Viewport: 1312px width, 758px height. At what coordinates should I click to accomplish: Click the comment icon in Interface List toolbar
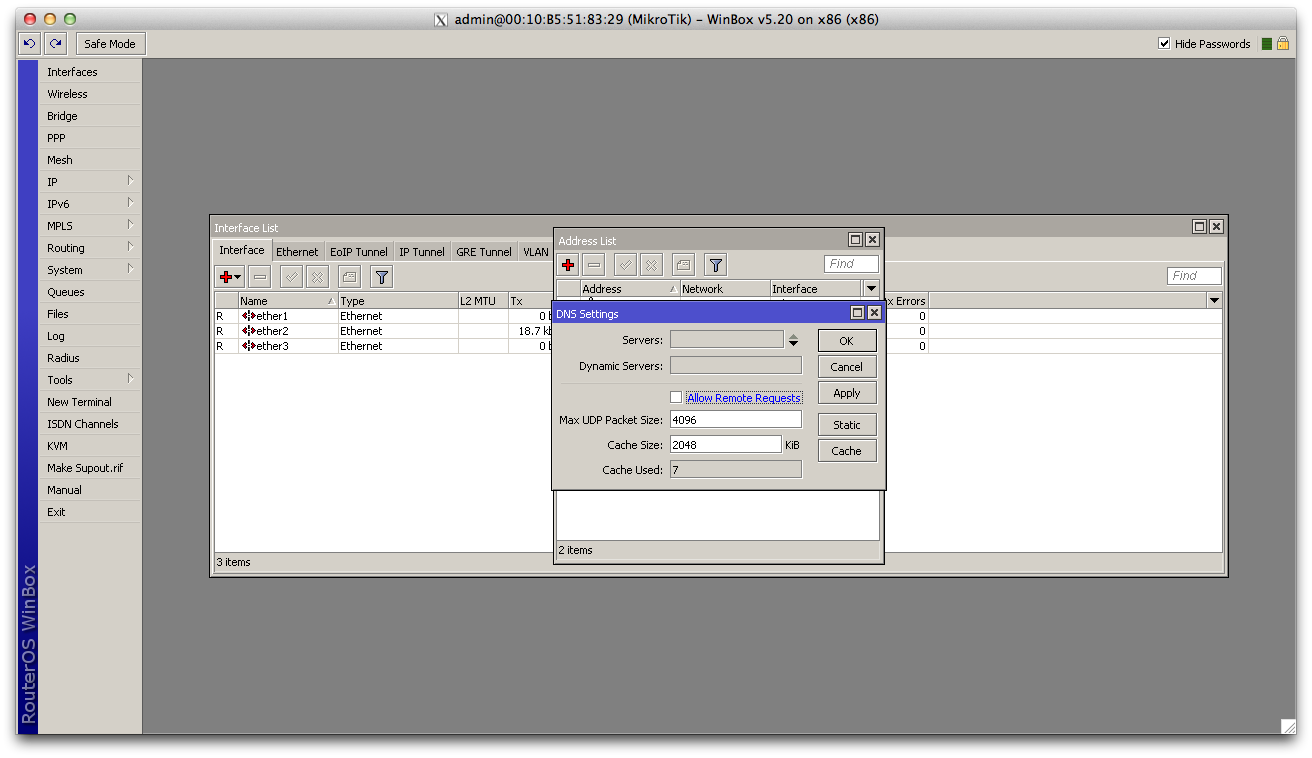point(349,277)
